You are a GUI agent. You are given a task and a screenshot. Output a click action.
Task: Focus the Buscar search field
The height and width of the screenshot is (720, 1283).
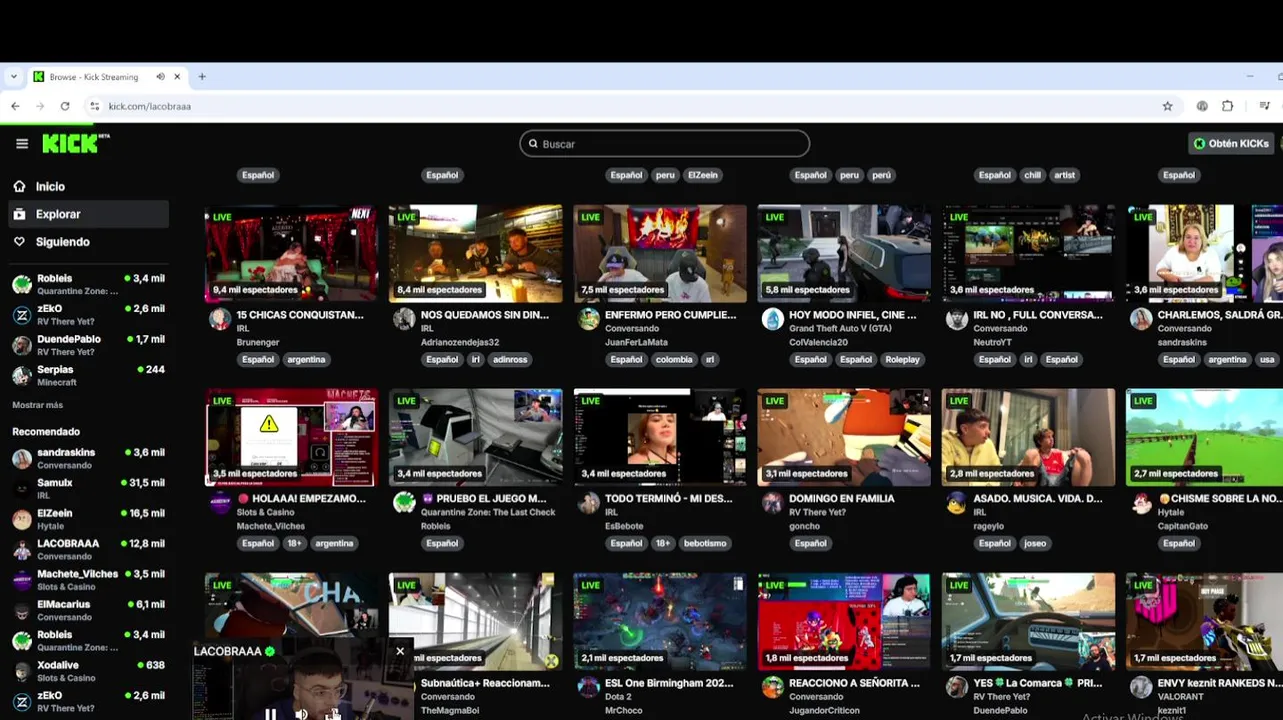664,144
